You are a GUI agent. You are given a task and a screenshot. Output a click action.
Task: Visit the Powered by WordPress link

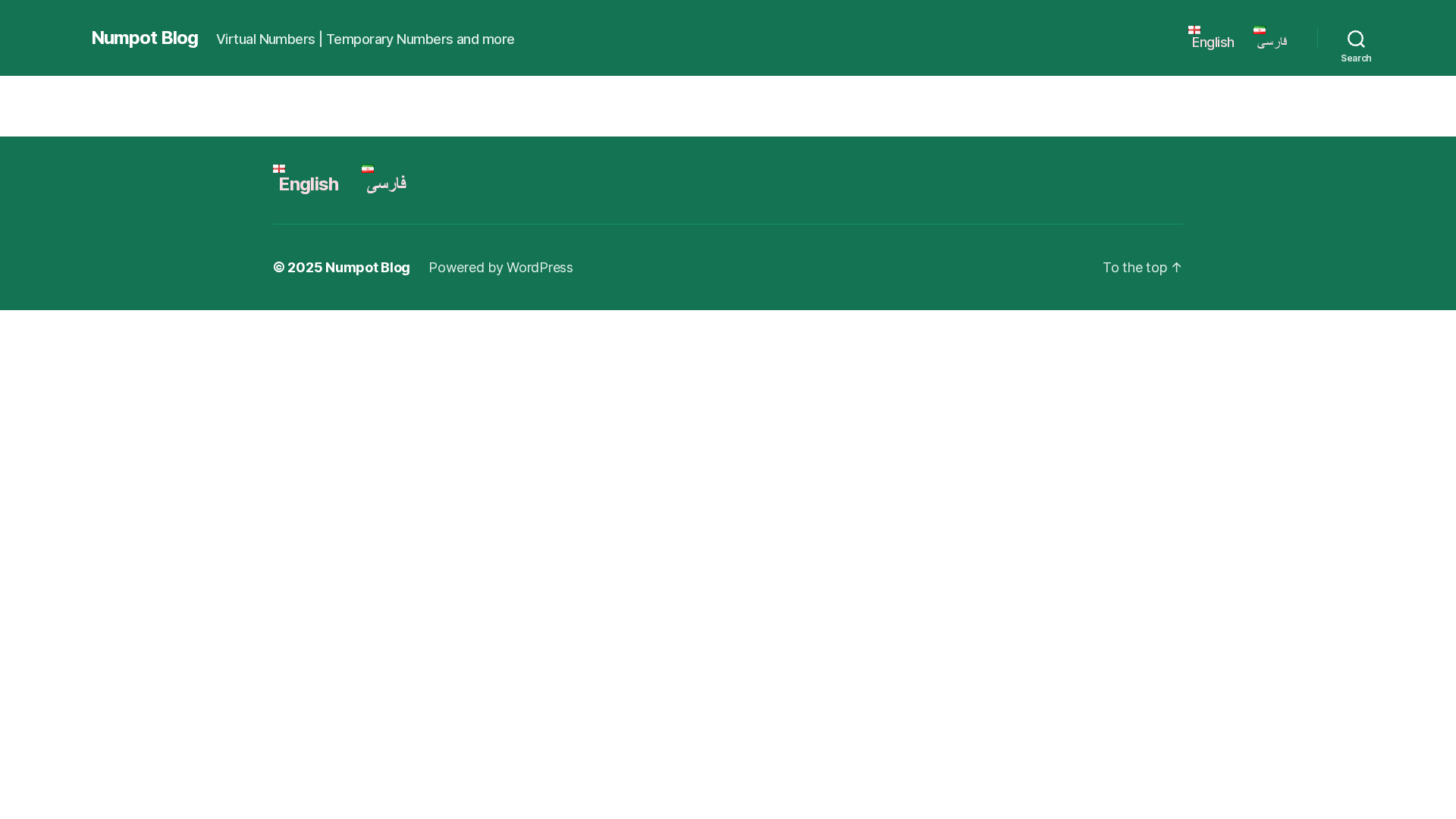[500, 267]
